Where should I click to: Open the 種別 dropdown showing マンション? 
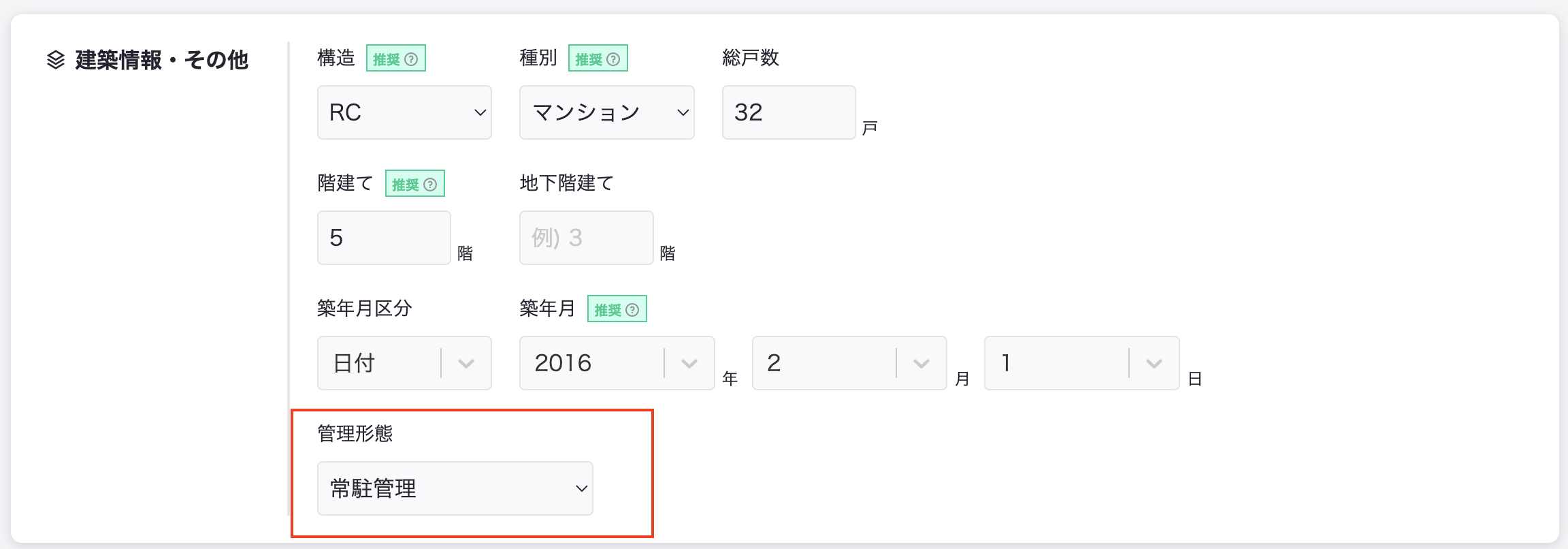pos(606,112)
